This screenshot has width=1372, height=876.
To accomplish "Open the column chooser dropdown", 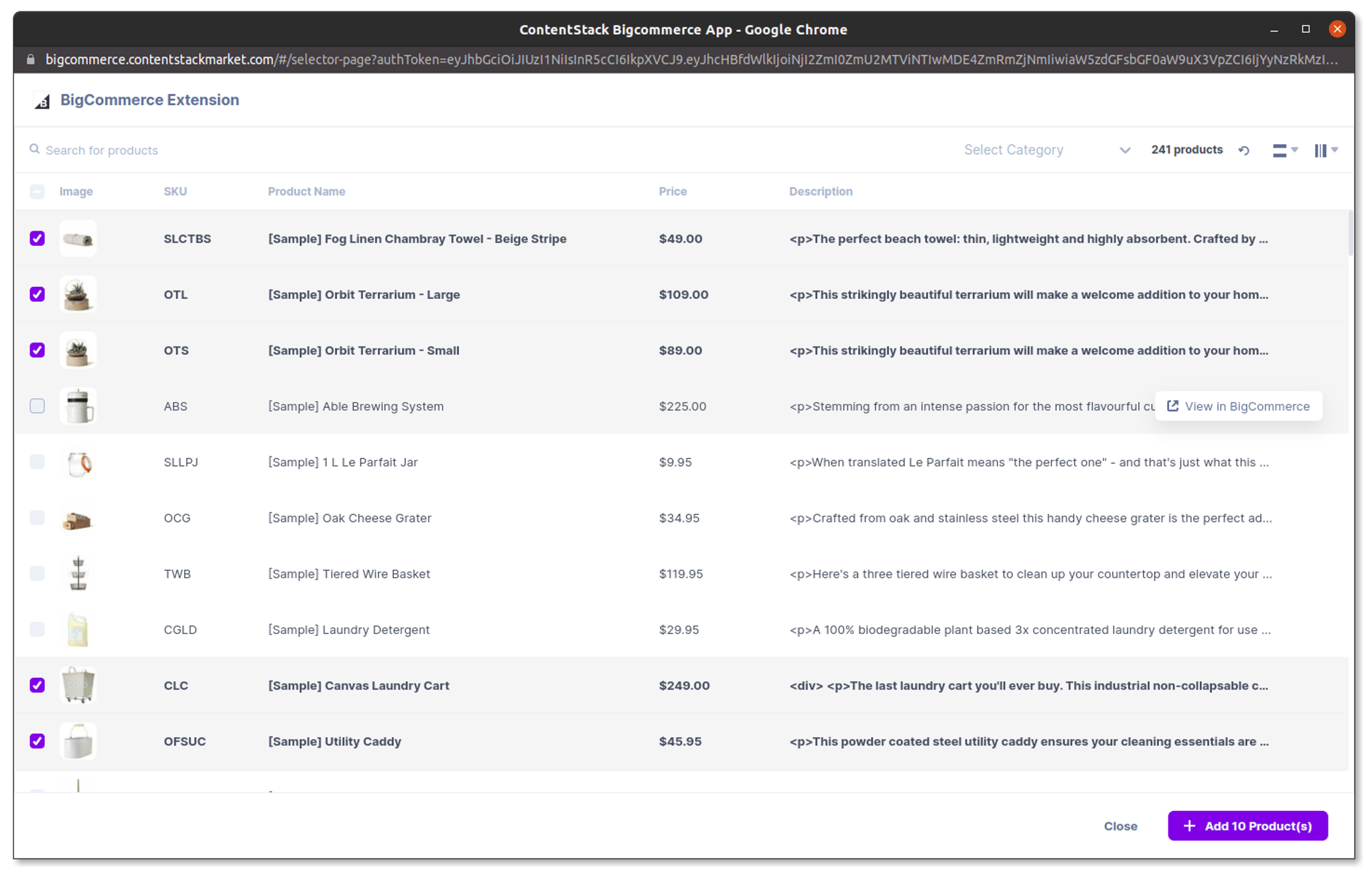I will [1326, 150].
